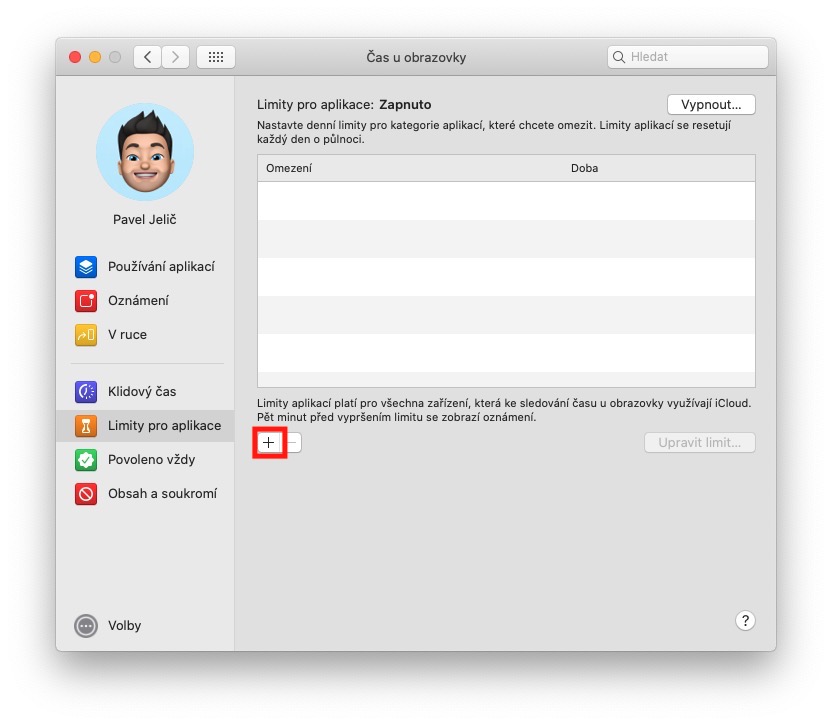Image resolution: width=832 pixels, height=725 pixels.
Task: Open Klidový čas section
Action: pos(142,392)
